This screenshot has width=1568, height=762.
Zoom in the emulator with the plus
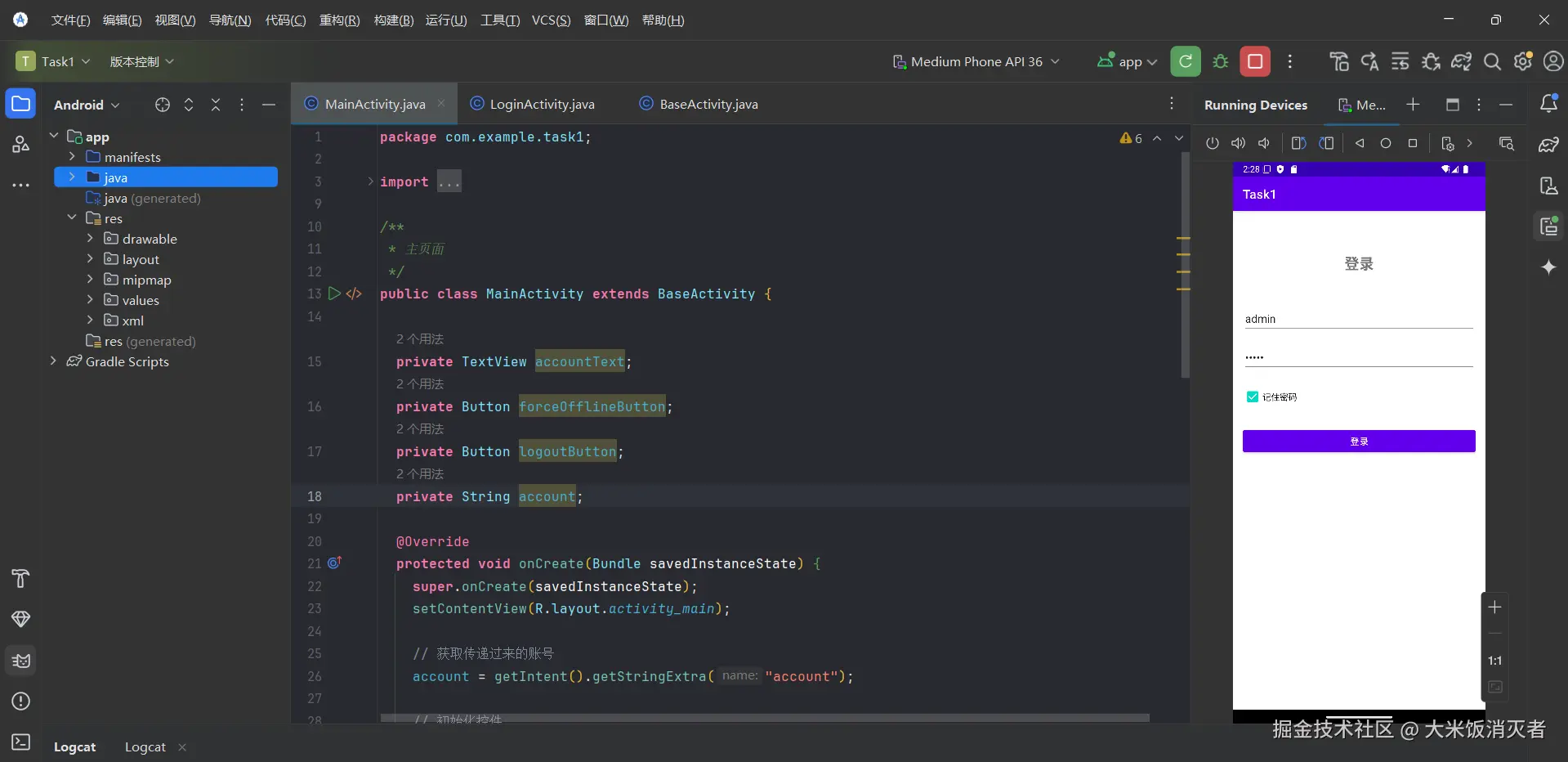[1494, 607]
